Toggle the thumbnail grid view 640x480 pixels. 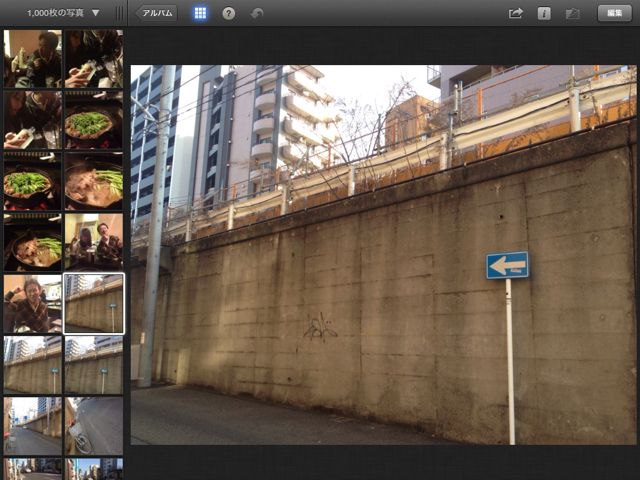coord(200,13)
